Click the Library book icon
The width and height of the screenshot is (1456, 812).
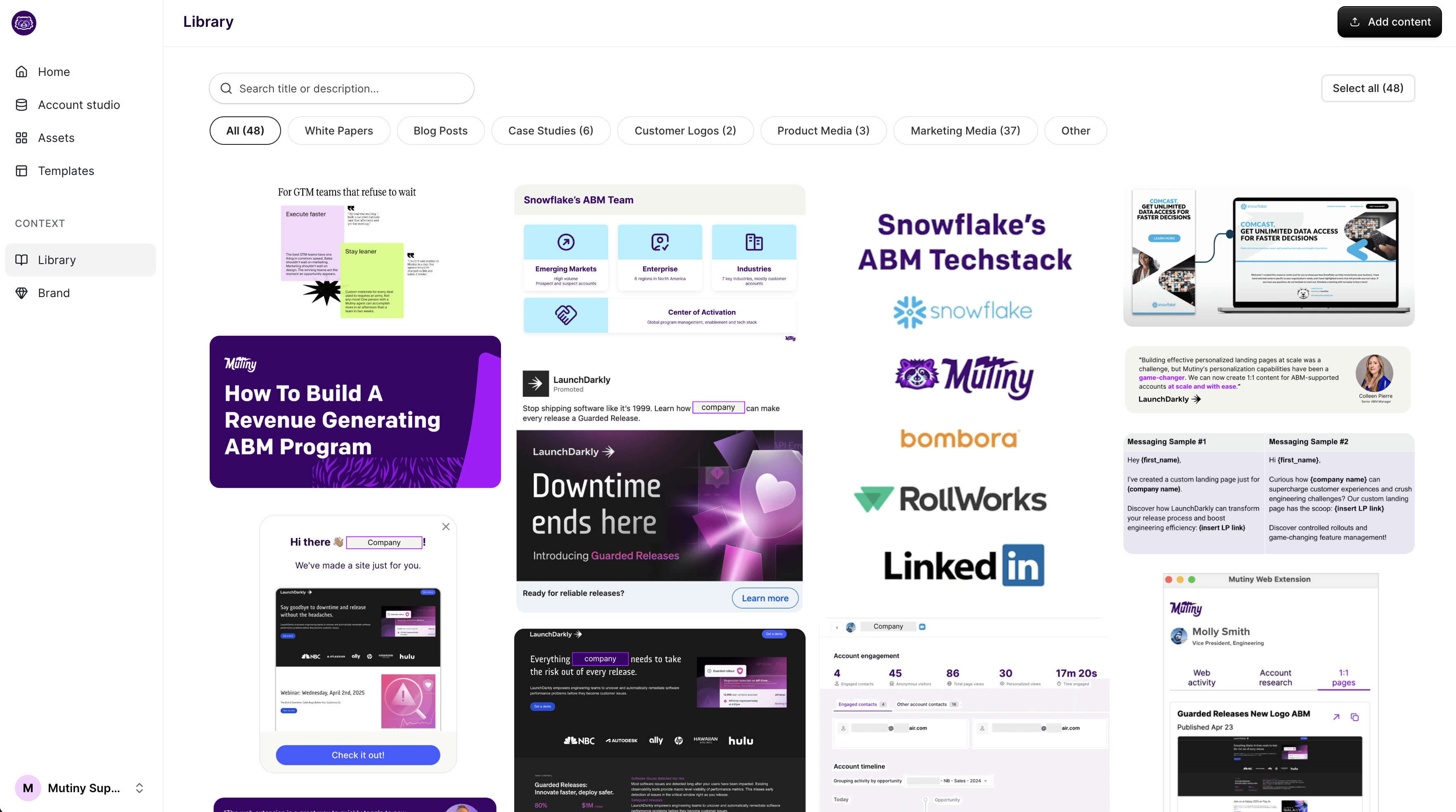[21, 260]
